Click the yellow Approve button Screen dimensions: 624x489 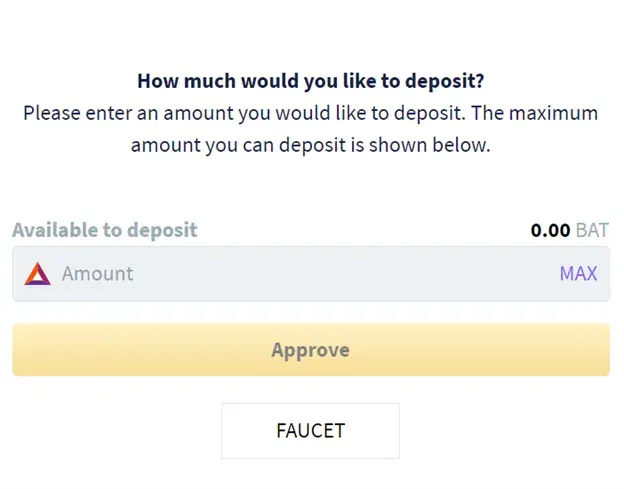click(311, 350)
